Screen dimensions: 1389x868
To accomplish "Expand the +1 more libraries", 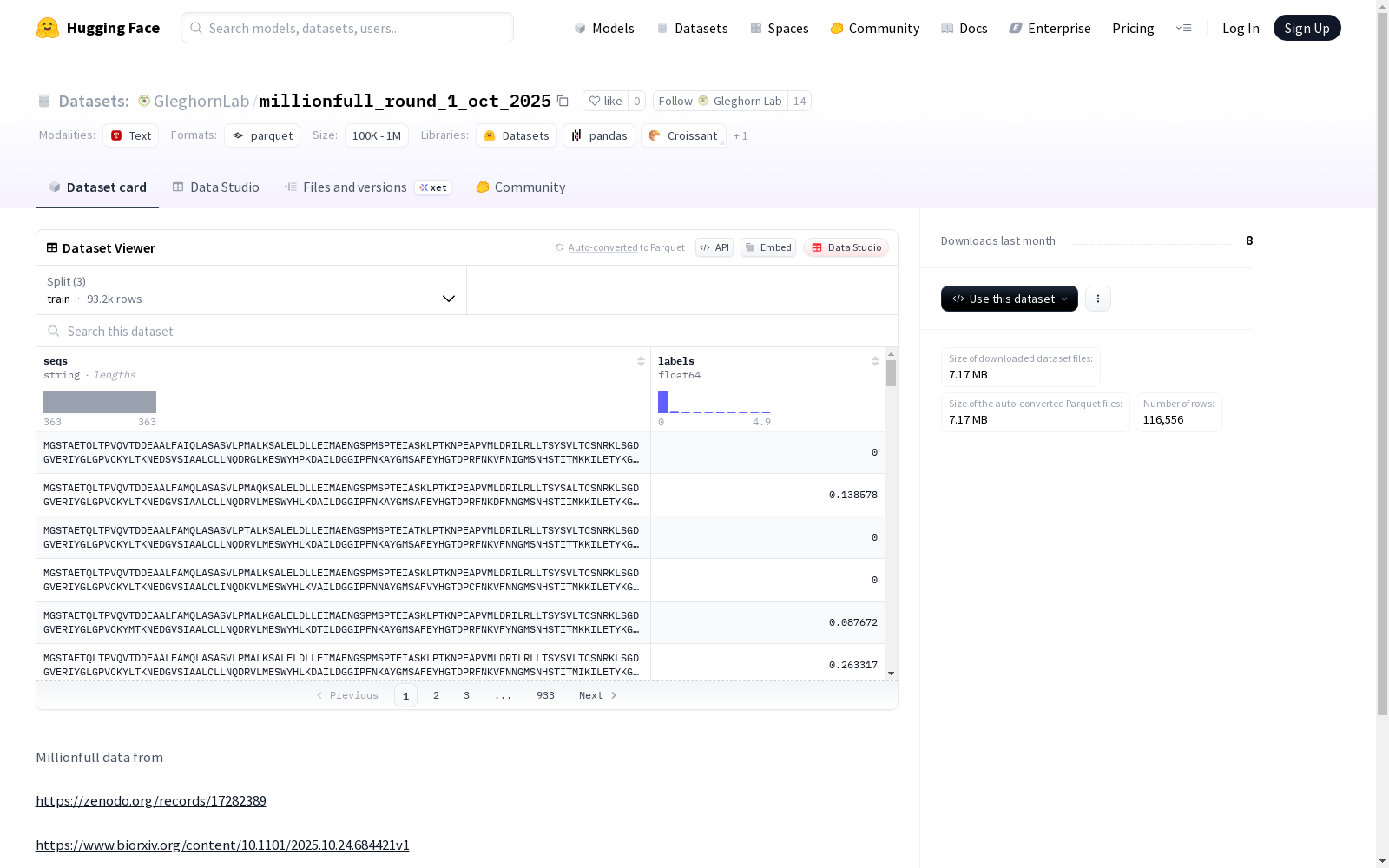I will (x=741, y=136).
